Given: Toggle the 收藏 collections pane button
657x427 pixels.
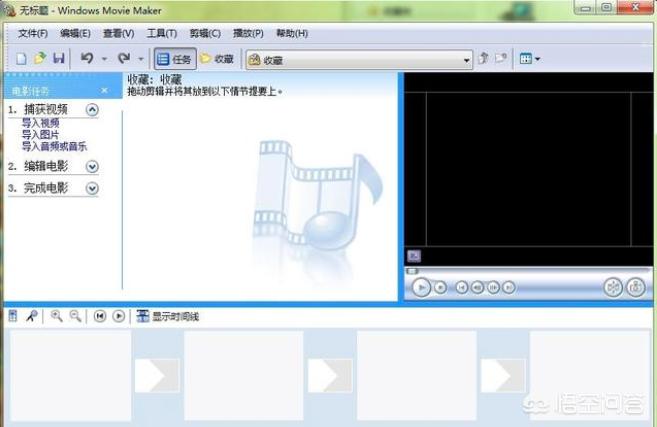Looking at the screenshot, I should [217, 59].
